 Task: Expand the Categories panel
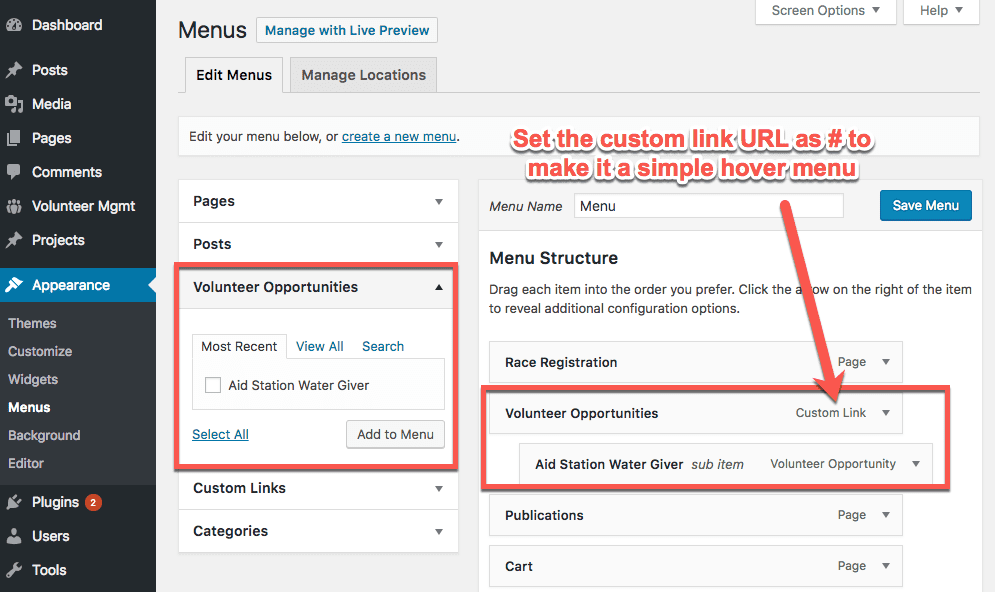click(x=438, y=531)
